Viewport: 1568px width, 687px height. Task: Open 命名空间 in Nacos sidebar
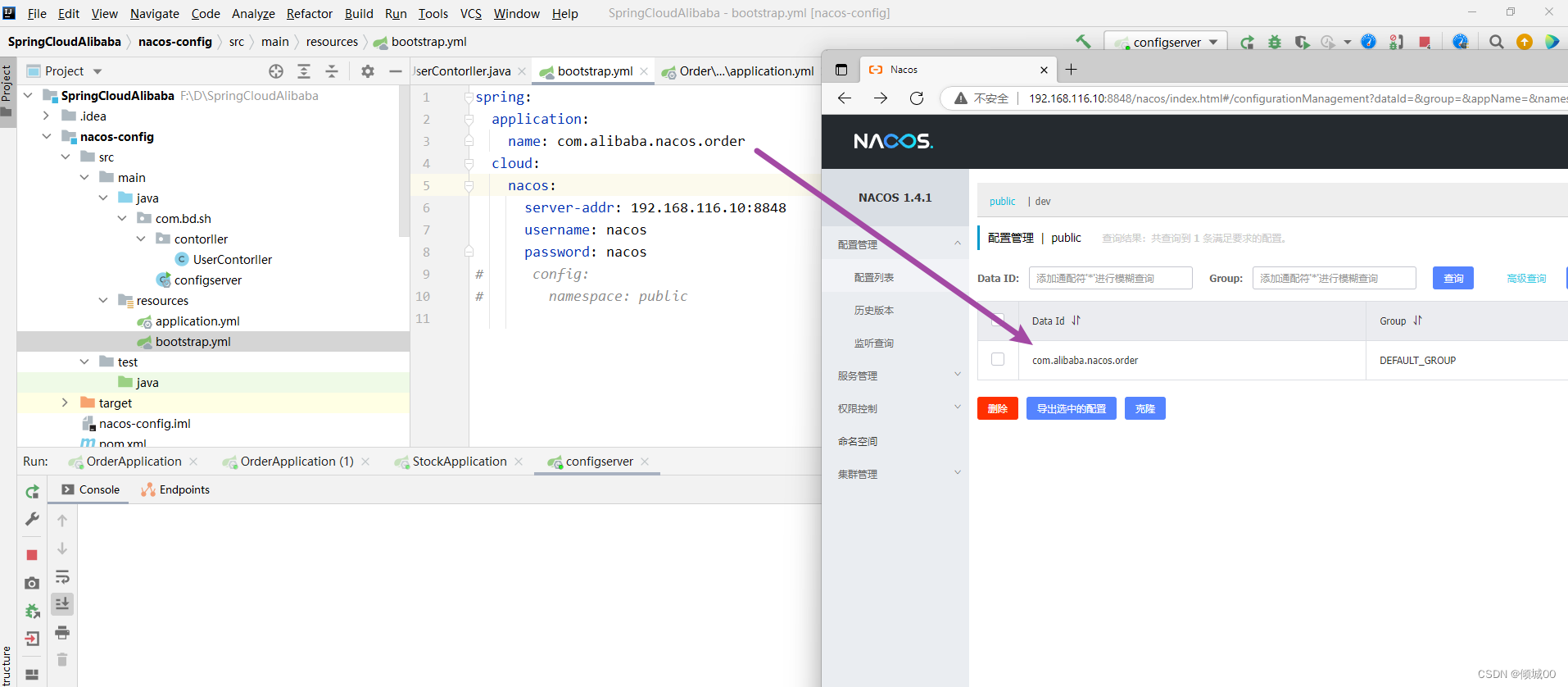(858, 441)
